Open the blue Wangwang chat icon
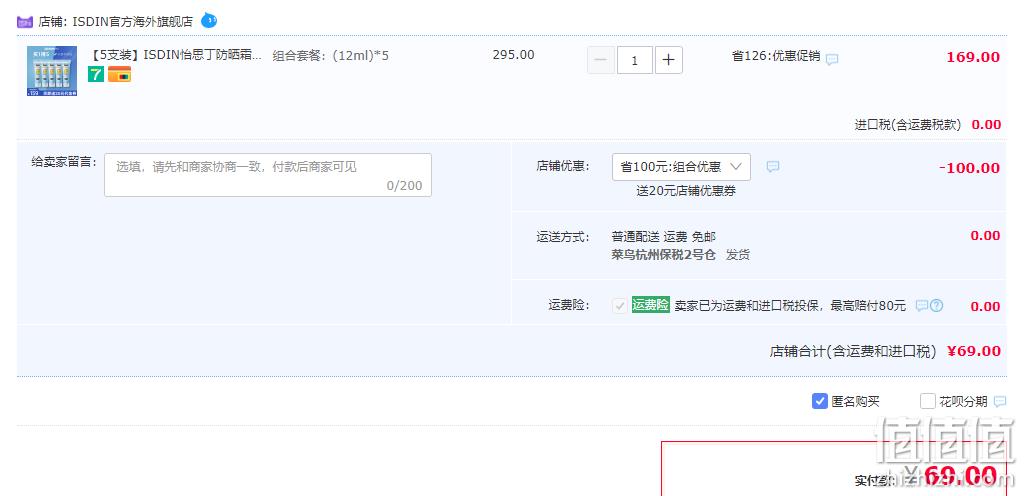Screen dimensions: 1024x496 pos(209,20)
